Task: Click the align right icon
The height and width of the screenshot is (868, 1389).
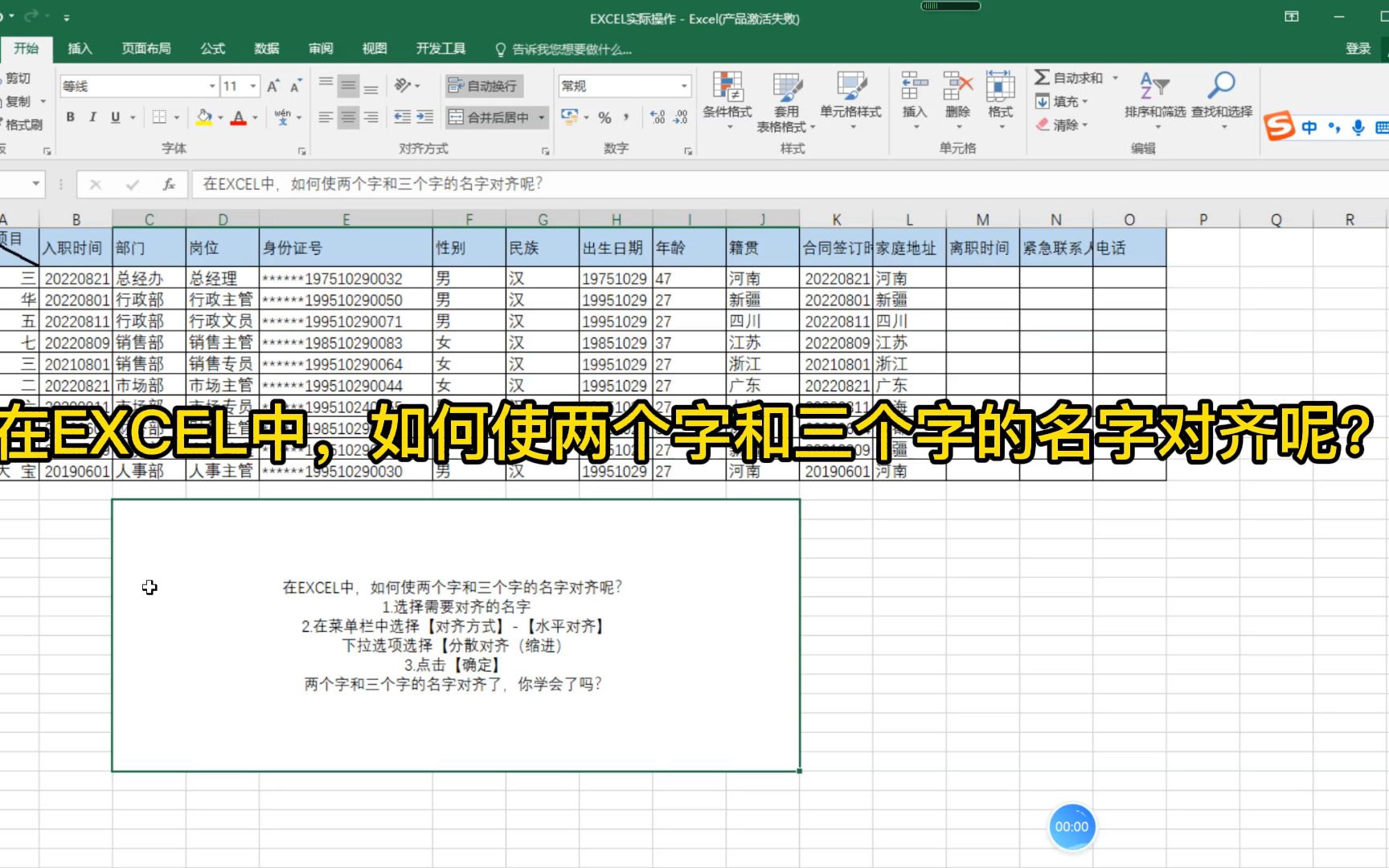Action: 371,117
